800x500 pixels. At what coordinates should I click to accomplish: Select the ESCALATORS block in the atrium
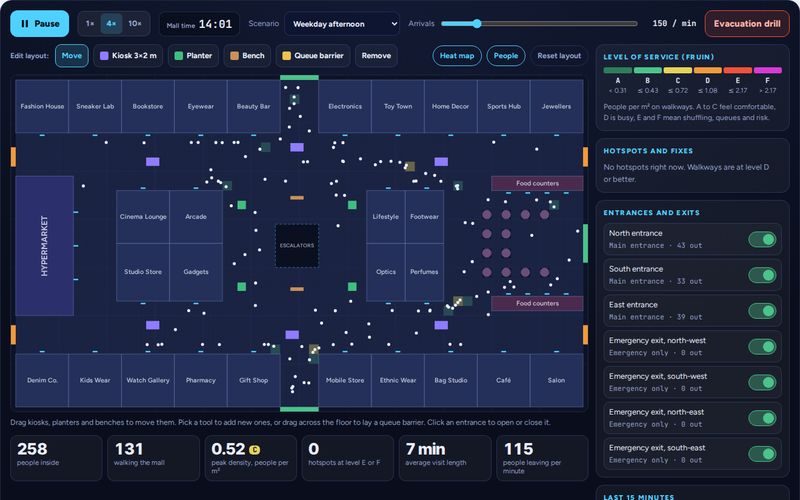tap(297, 245)
